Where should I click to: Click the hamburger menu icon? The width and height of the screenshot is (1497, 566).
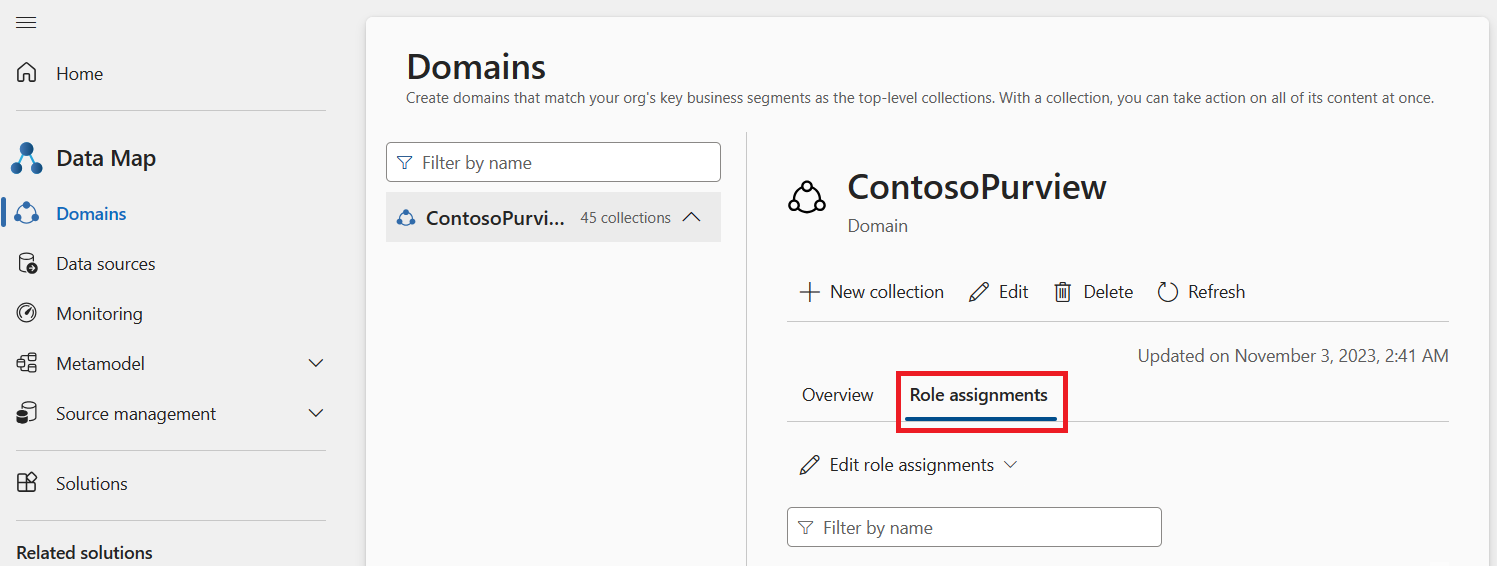click(27, 23)
